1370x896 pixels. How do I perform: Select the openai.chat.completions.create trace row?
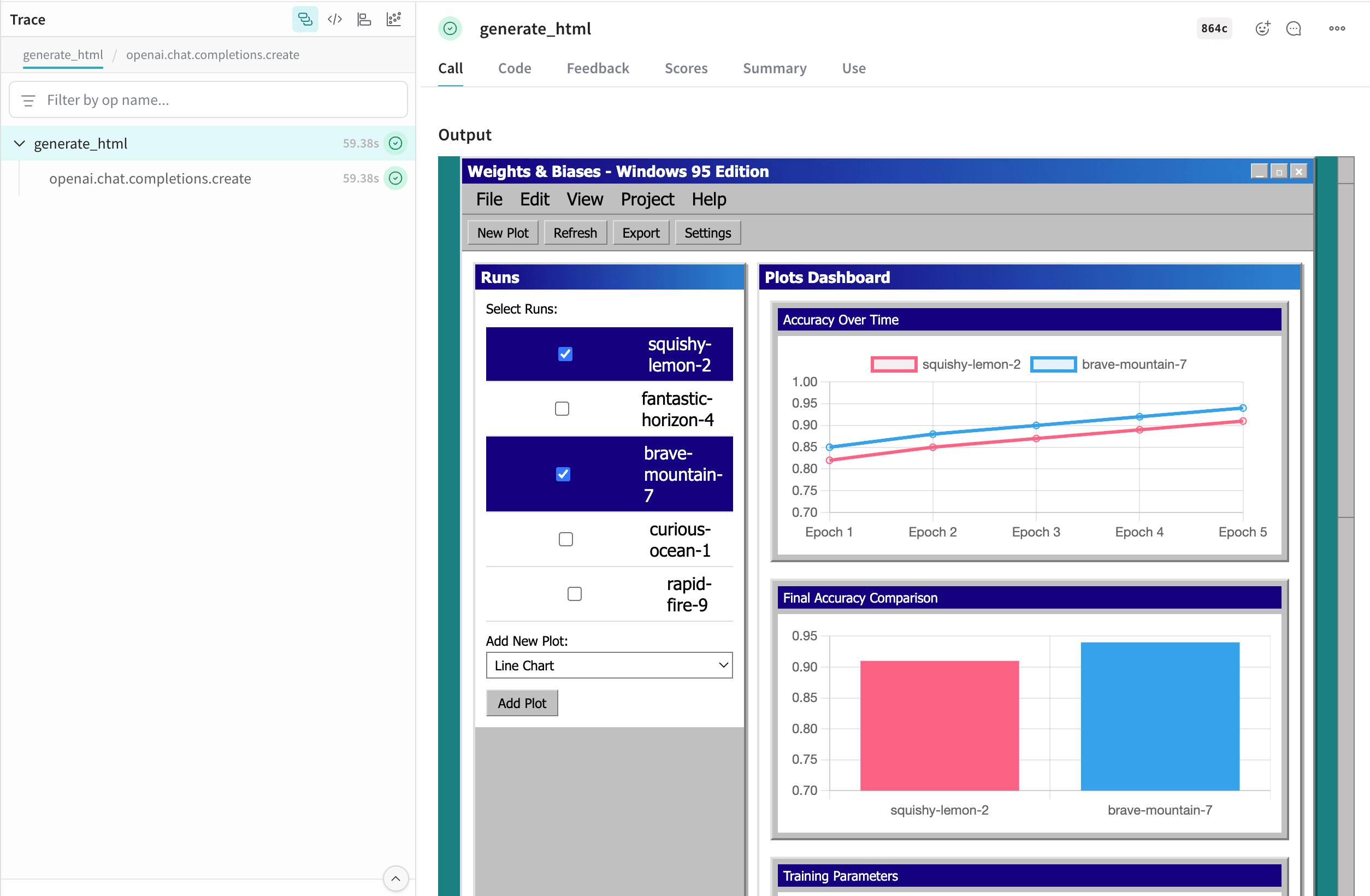(x=208, y=179)
